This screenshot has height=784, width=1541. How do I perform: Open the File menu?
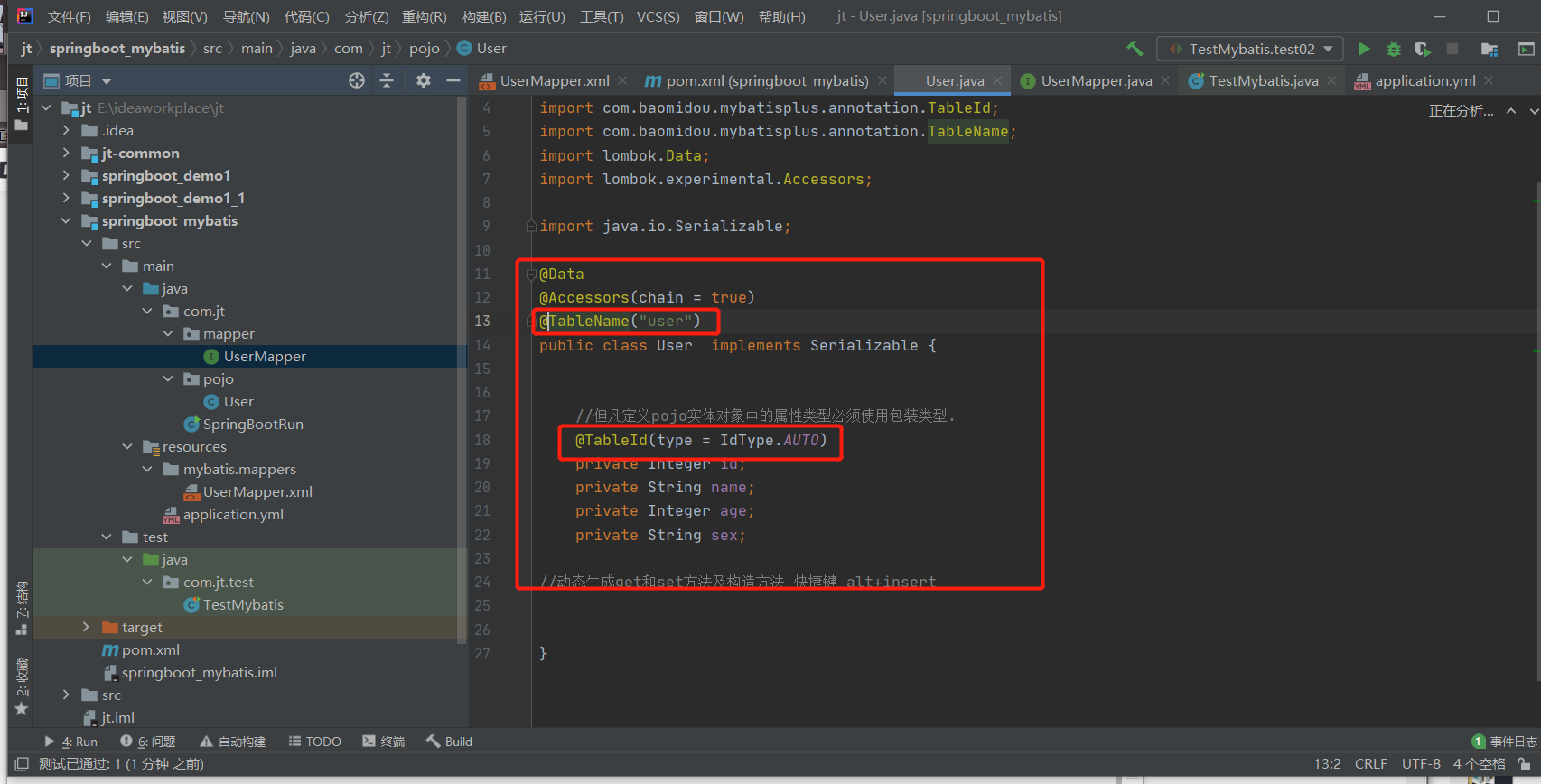click(x=69, y=16)
